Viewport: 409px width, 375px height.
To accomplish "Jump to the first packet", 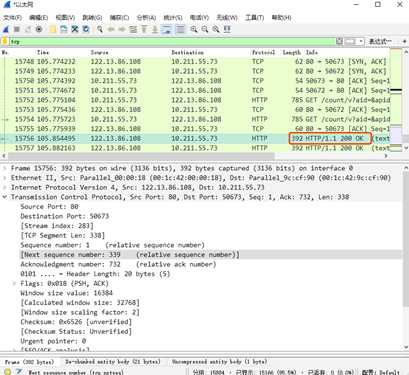I will pos(144,30).
